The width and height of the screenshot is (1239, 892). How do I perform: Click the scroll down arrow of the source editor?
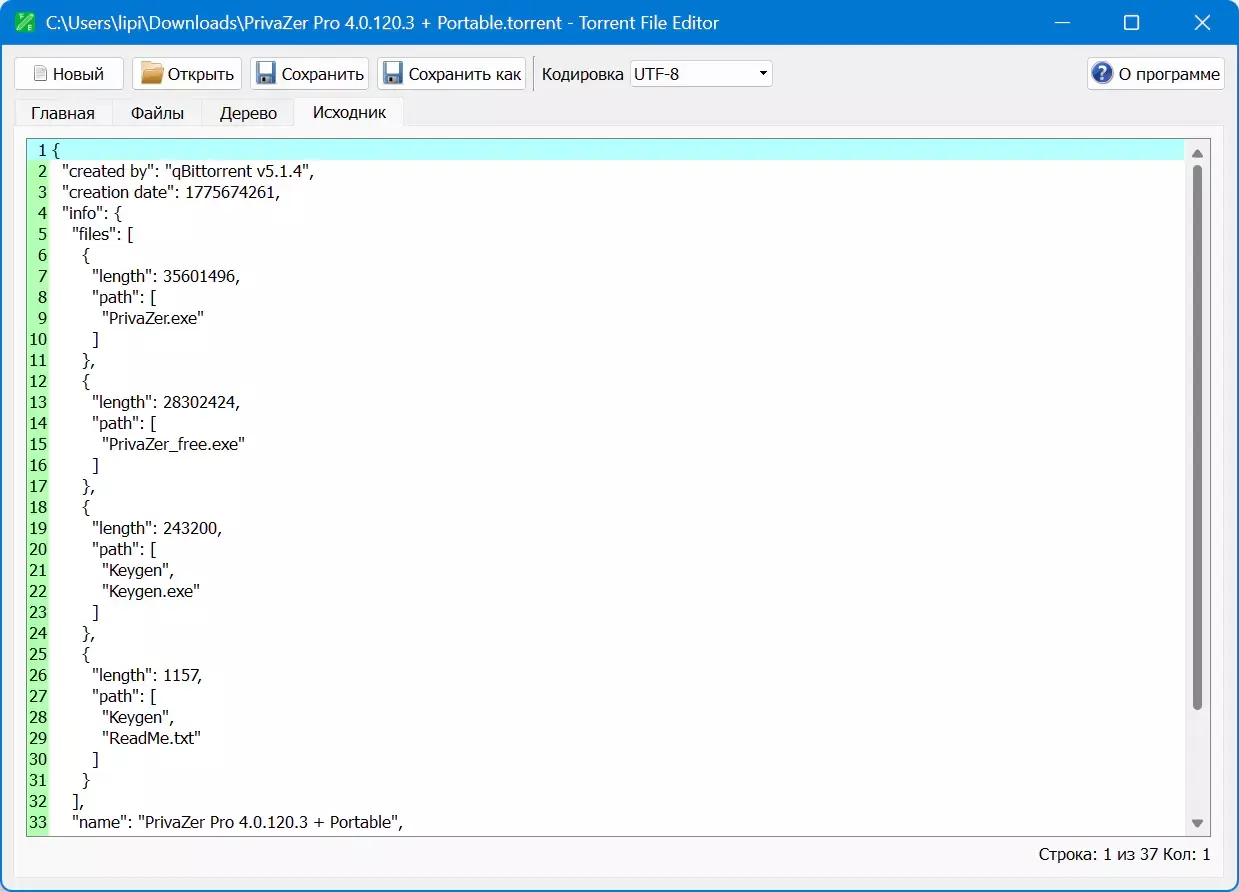(x=1197, y=823)
